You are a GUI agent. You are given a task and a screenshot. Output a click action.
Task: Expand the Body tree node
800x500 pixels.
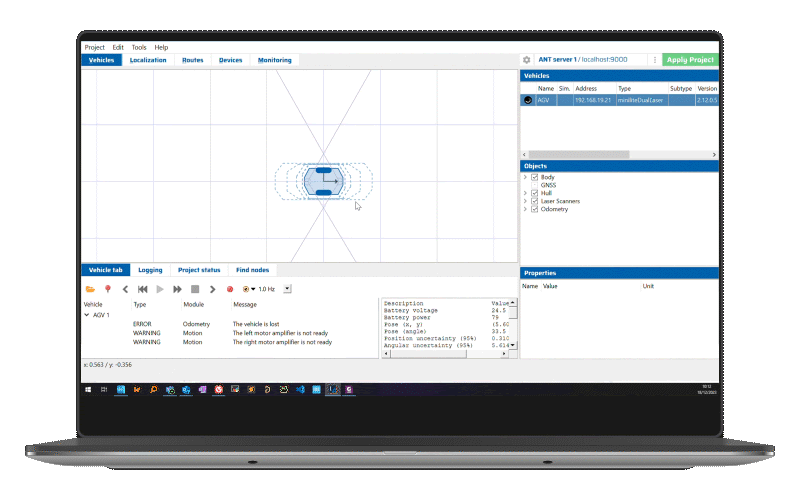click(x=525, y=177)
